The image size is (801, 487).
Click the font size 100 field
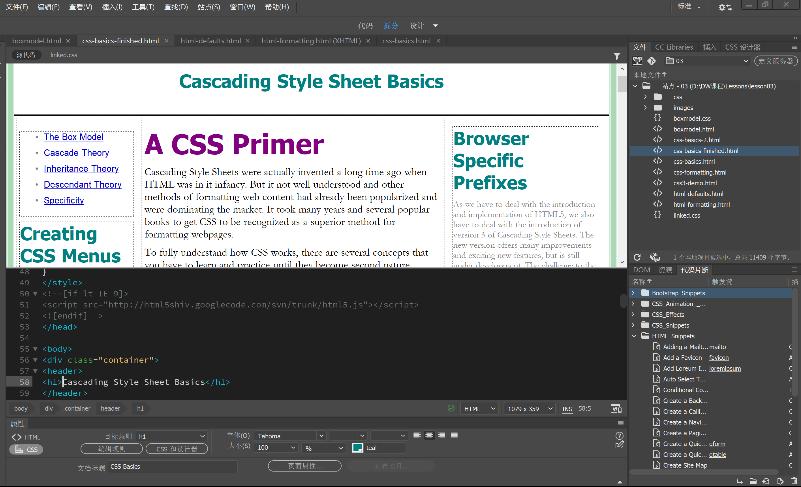pos(276,448)
